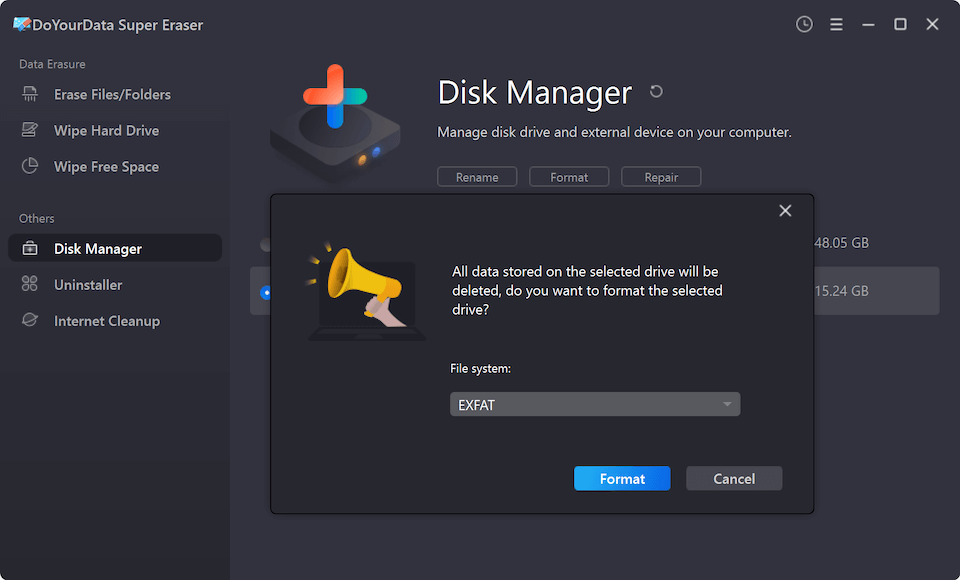Click the history clock icon
960x580 pixels.
(804, 24)
